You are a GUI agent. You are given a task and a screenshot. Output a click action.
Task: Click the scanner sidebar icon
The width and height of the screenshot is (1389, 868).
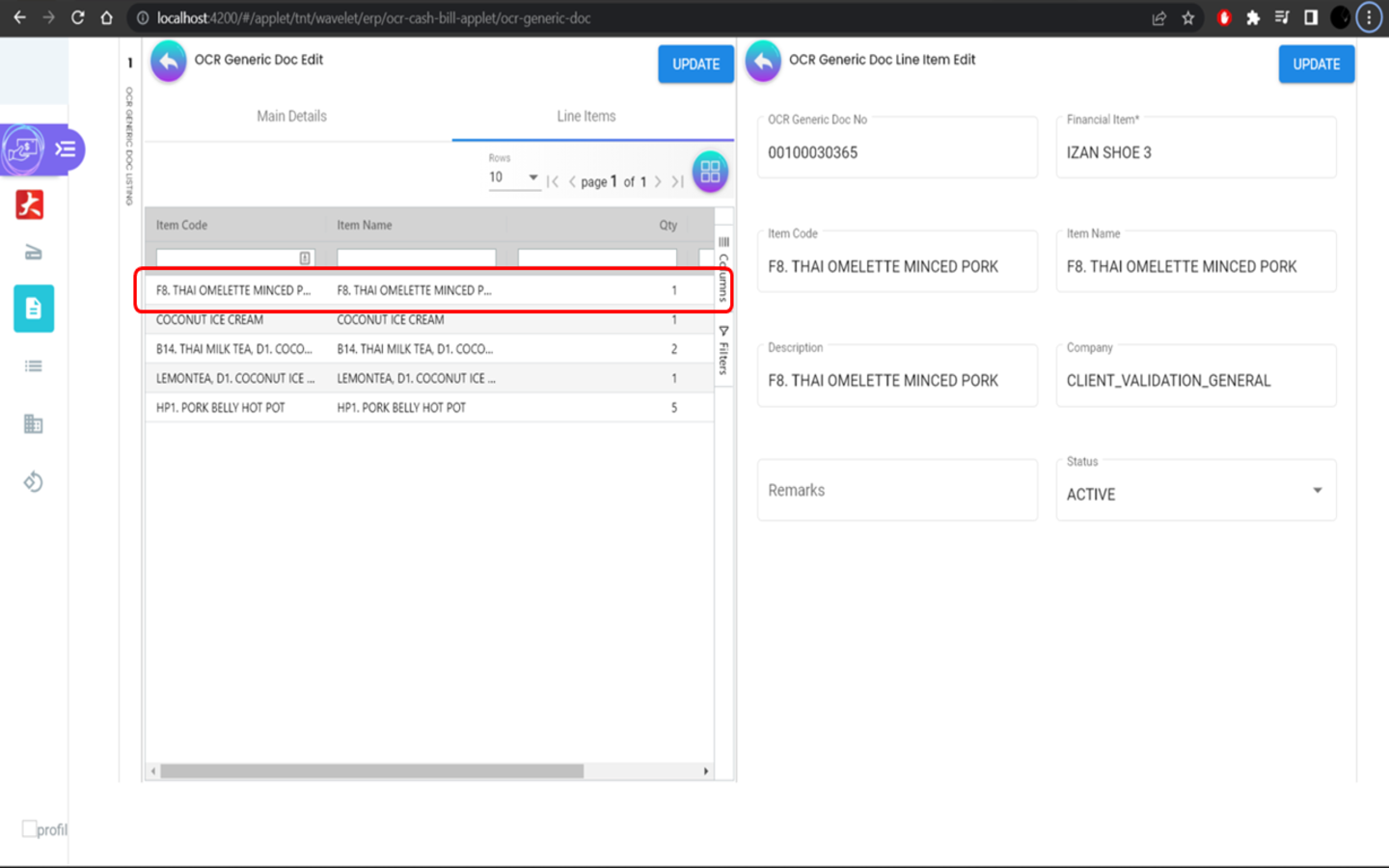pyautogui.click(x=34, y=253)
